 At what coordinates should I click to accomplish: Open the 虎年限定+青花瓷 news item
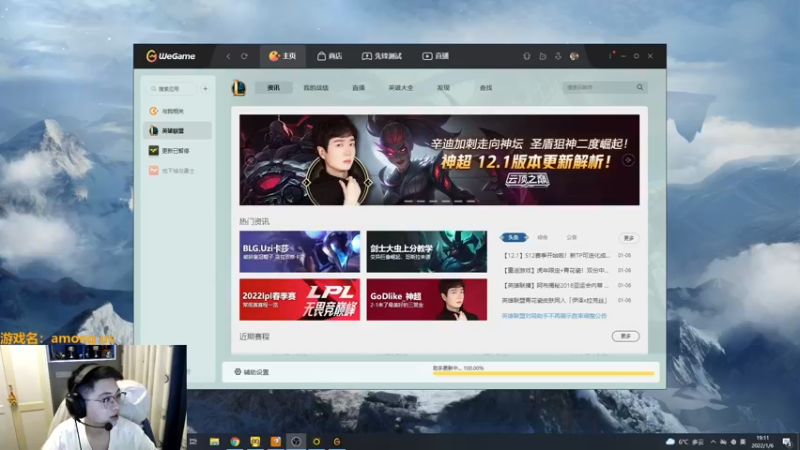tap(556, 270)
